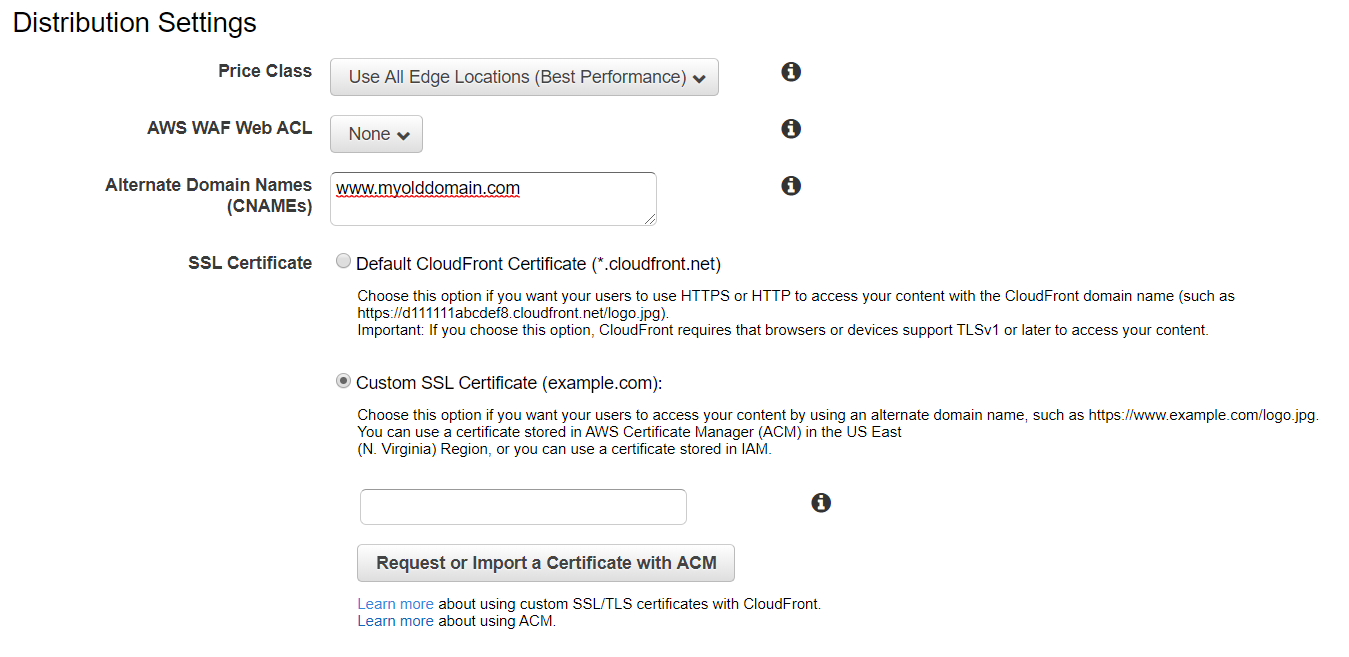Open Learn more about custom SSL/TLS certificates

(395, 603)
